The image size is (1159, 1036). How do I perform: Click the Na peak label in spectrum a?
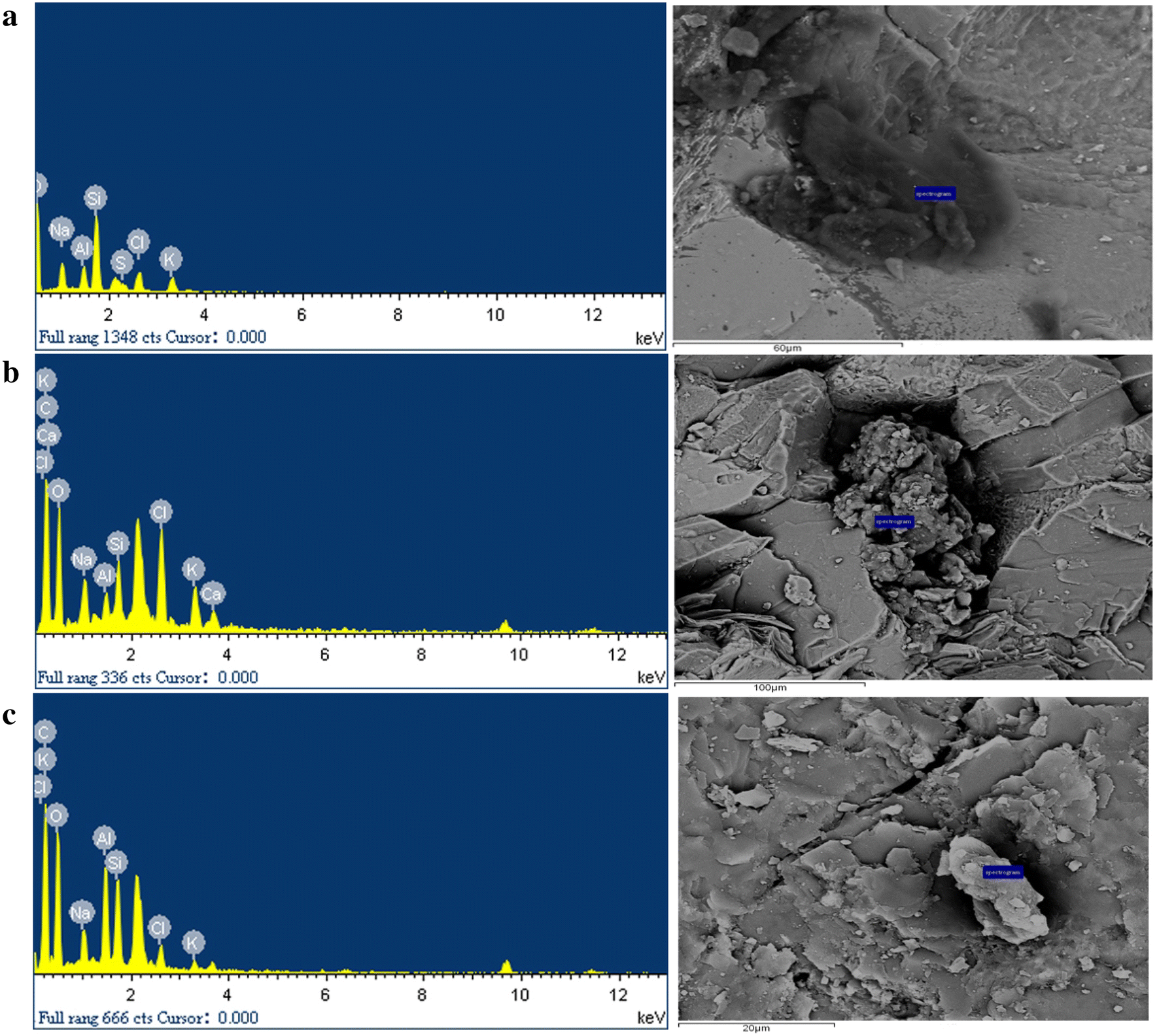[x=61, y=230]
